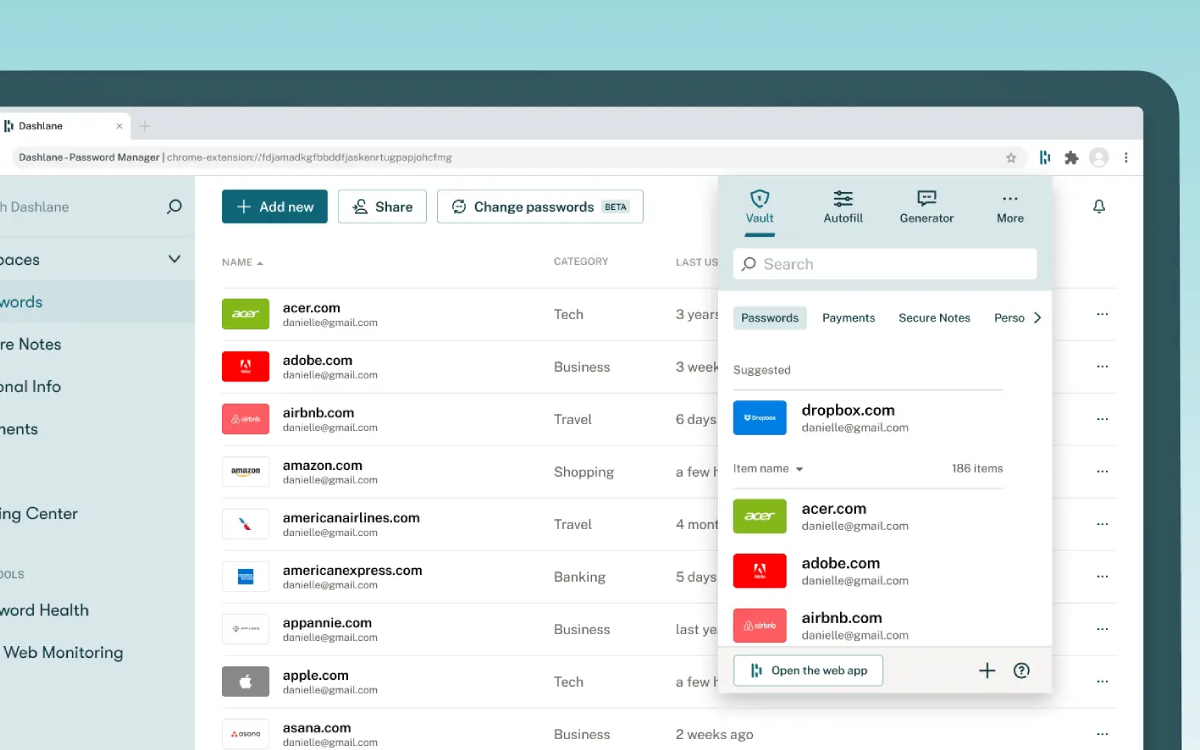Click the acer logo in main list

point(245,314)
